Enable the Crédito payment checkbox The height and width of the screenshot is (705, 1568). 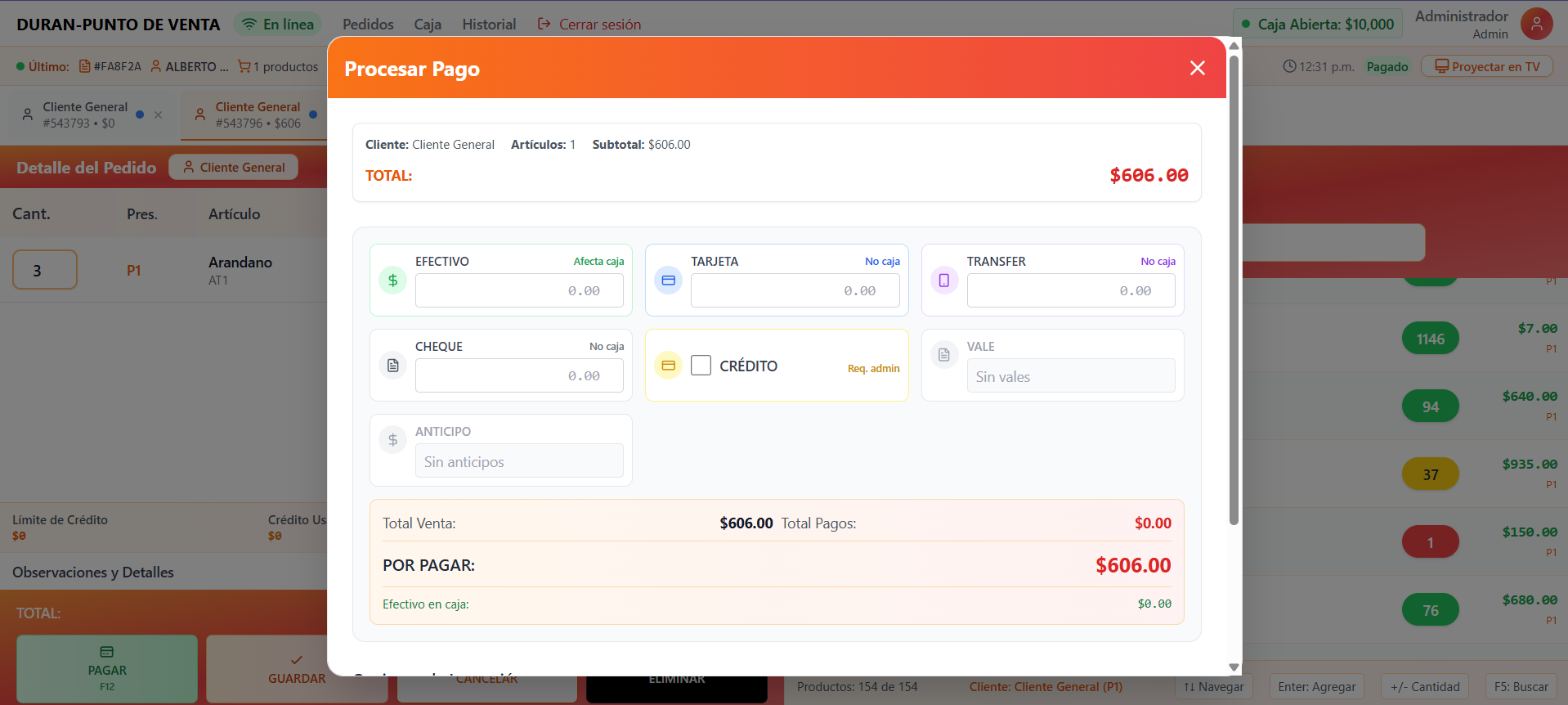[701, 366]
